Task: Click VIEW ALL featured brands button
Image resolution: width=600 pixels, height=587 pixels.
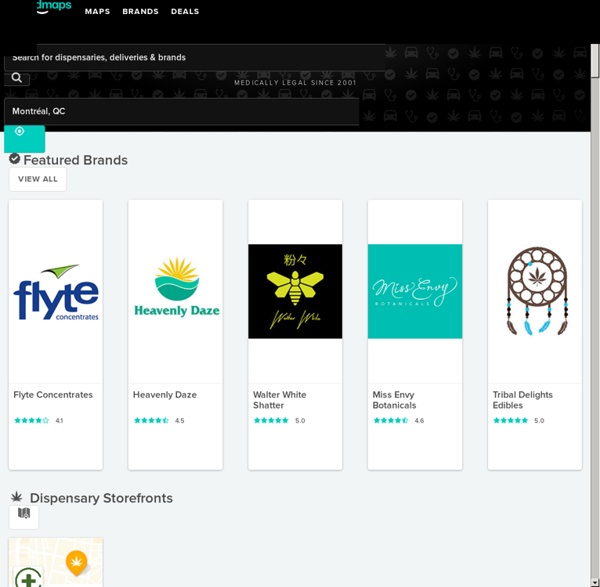Action: pos(38,179)
